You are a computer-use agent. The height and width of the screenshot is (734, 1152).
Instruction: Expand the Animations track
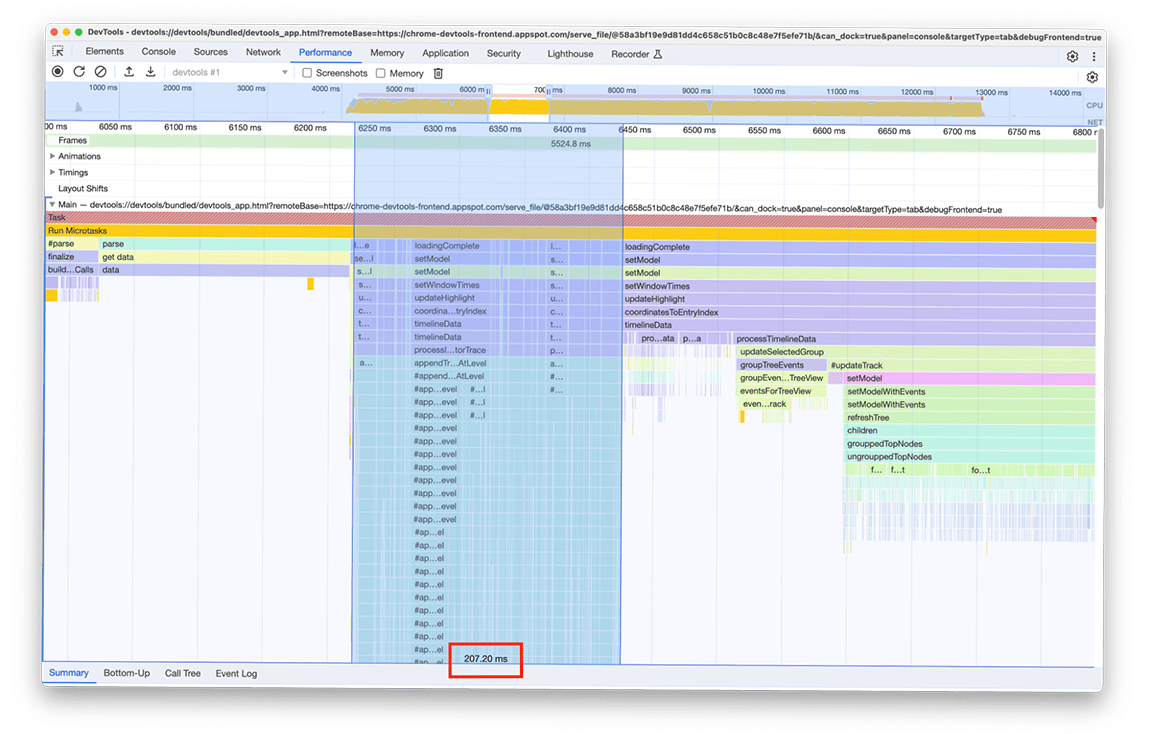[52, 155]
